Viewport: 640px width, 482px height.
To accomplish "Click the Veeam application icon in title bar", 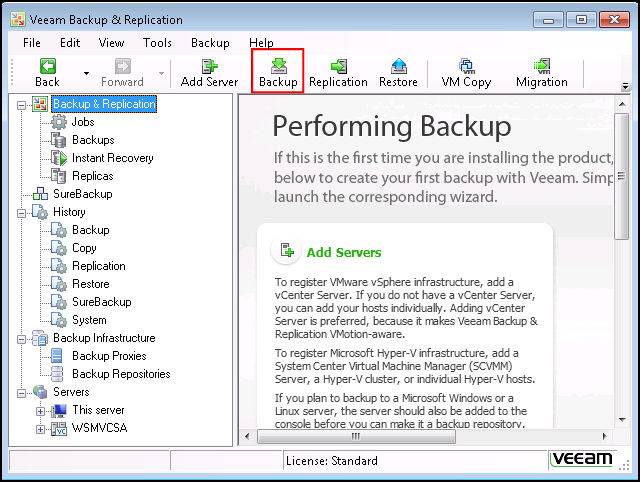I will (x=18, y=20).
